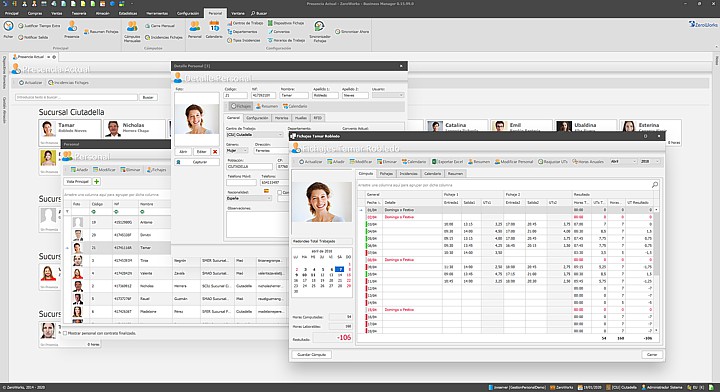
Task: Click the Buscar button in Presencia Actual
Action: 148,97
